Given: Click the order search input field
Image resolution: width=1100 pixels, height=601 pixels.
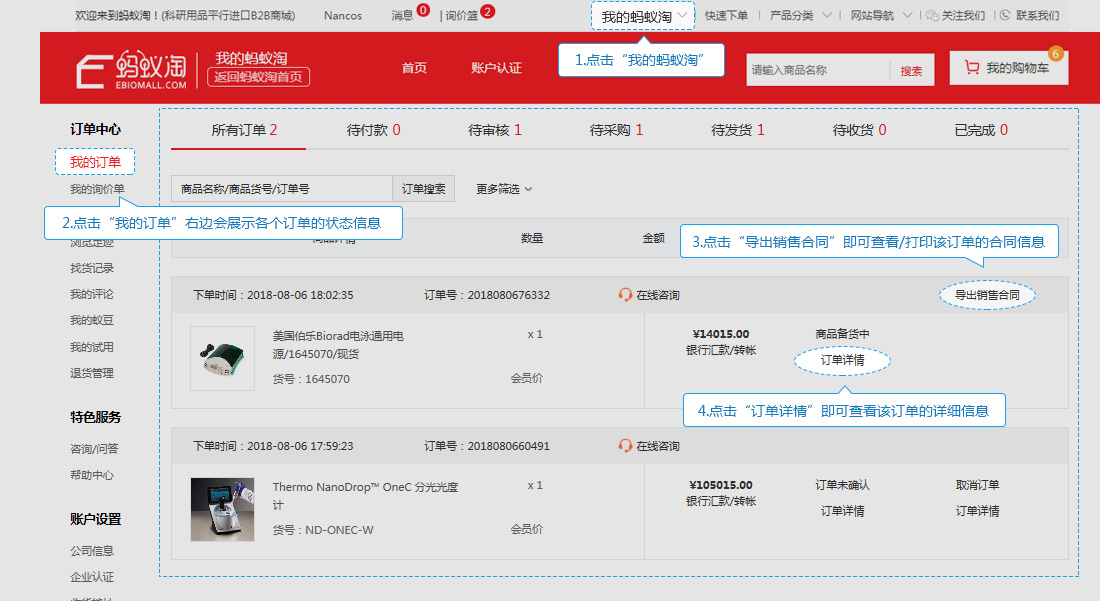Looking at the screenshot, I should 281,189.
